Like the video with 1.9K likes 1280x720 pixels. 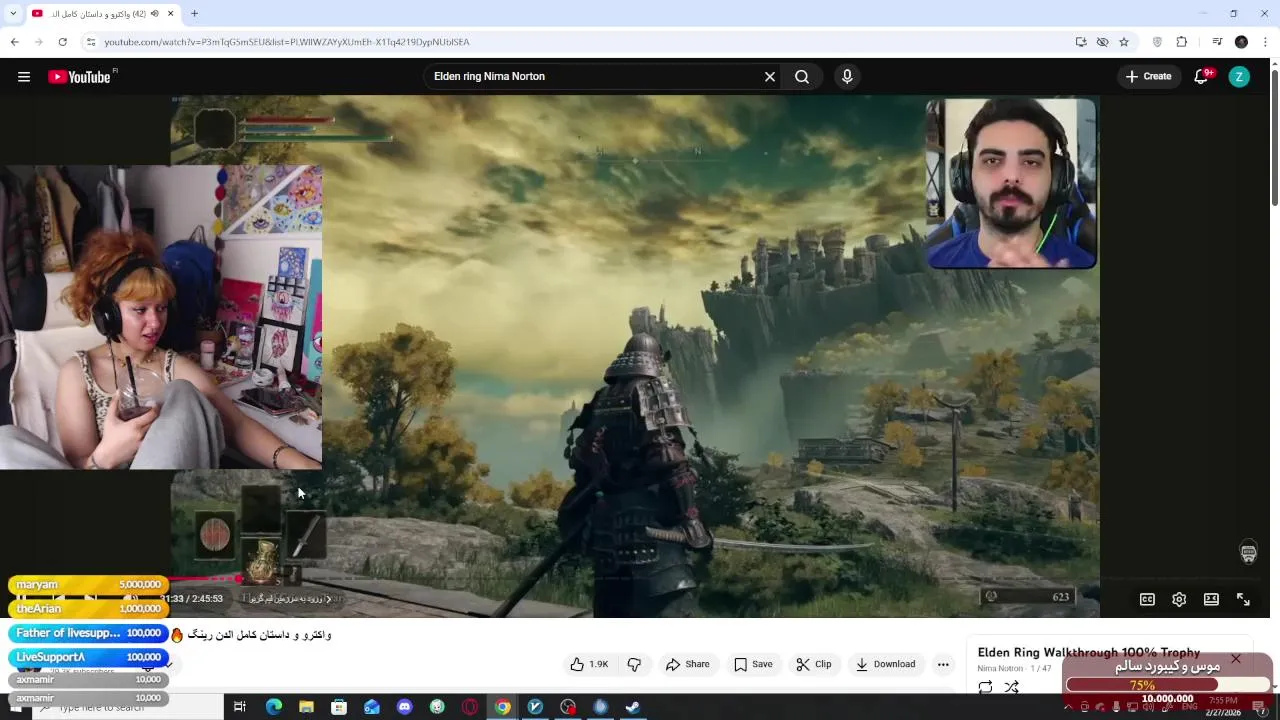click(x=588, y=664)
